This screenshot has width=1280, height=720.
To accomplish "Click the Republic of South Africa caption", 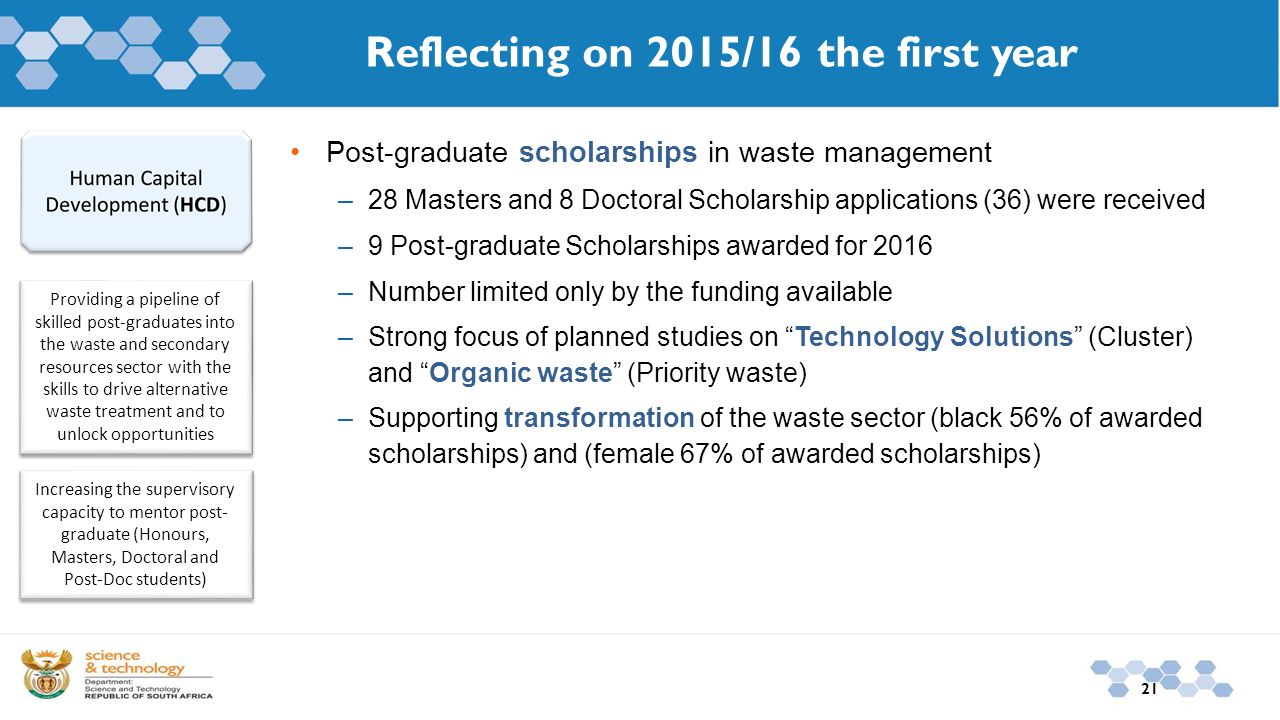I will pos(149,695).
